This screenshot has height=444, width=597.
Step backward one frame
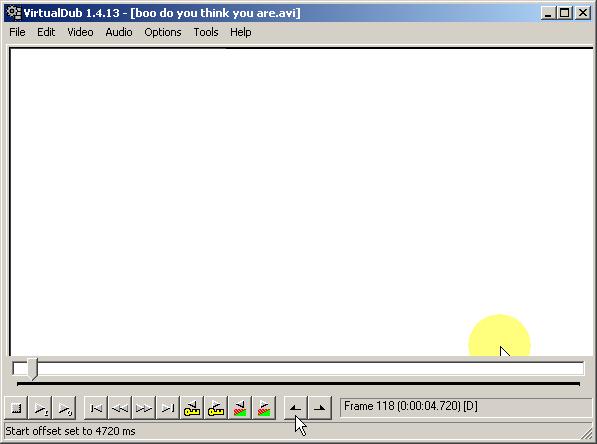(120, 408)
